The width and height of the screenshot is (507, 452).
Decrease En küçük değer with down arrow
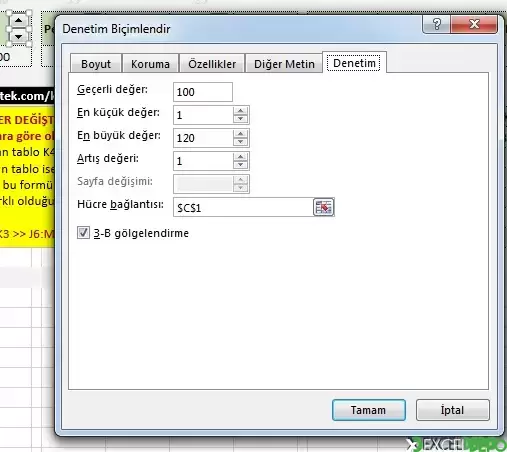[x=240, y=119]
